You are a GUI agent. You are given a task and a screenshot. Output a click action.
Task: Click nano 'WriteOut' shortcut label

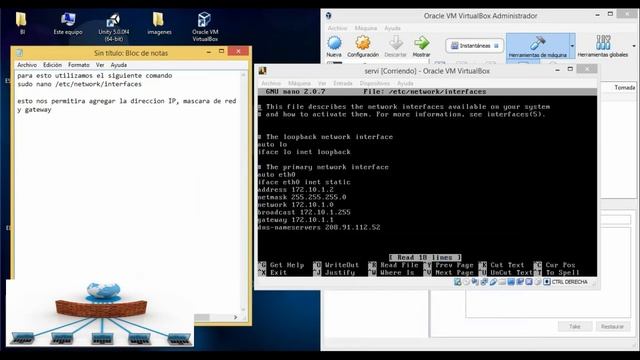[342, 265]
